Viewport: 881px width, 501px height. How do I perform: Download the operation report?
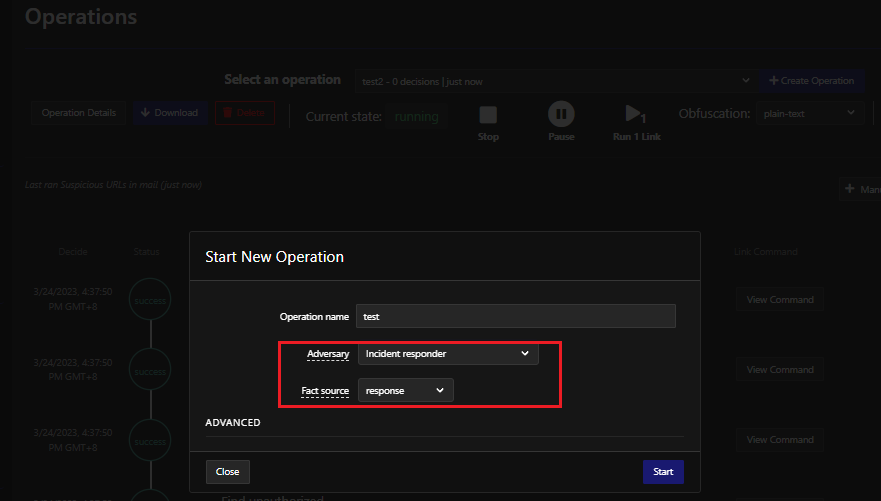pos(170,113)
